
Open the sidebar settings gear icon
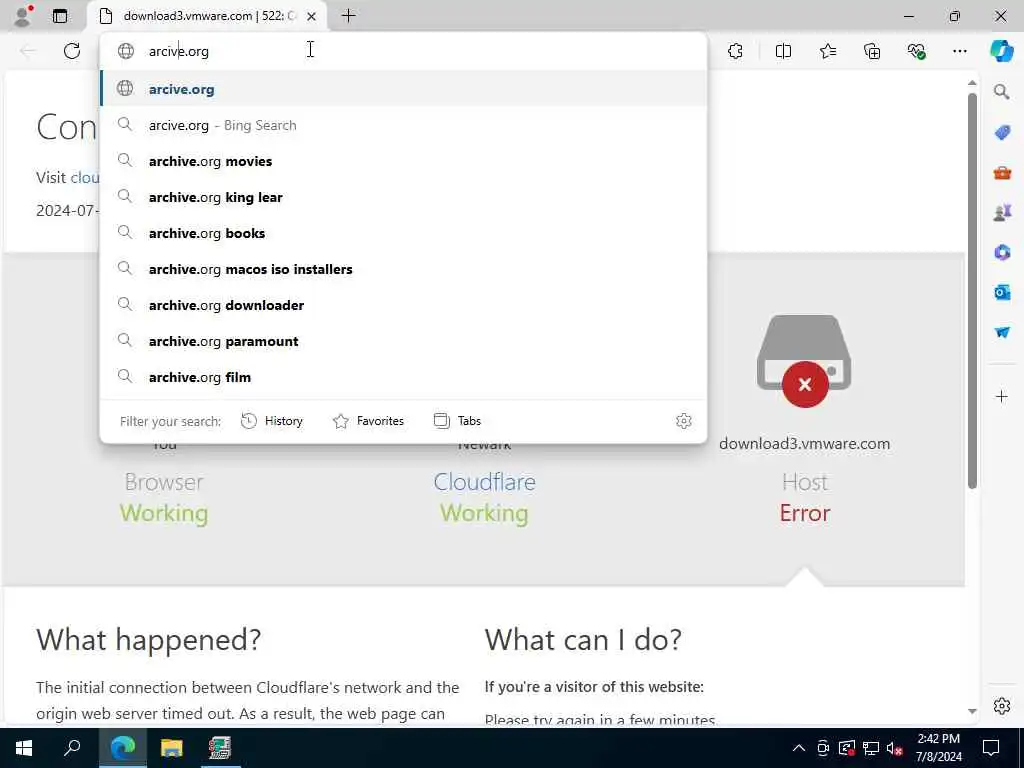[x=1002, y=706]
